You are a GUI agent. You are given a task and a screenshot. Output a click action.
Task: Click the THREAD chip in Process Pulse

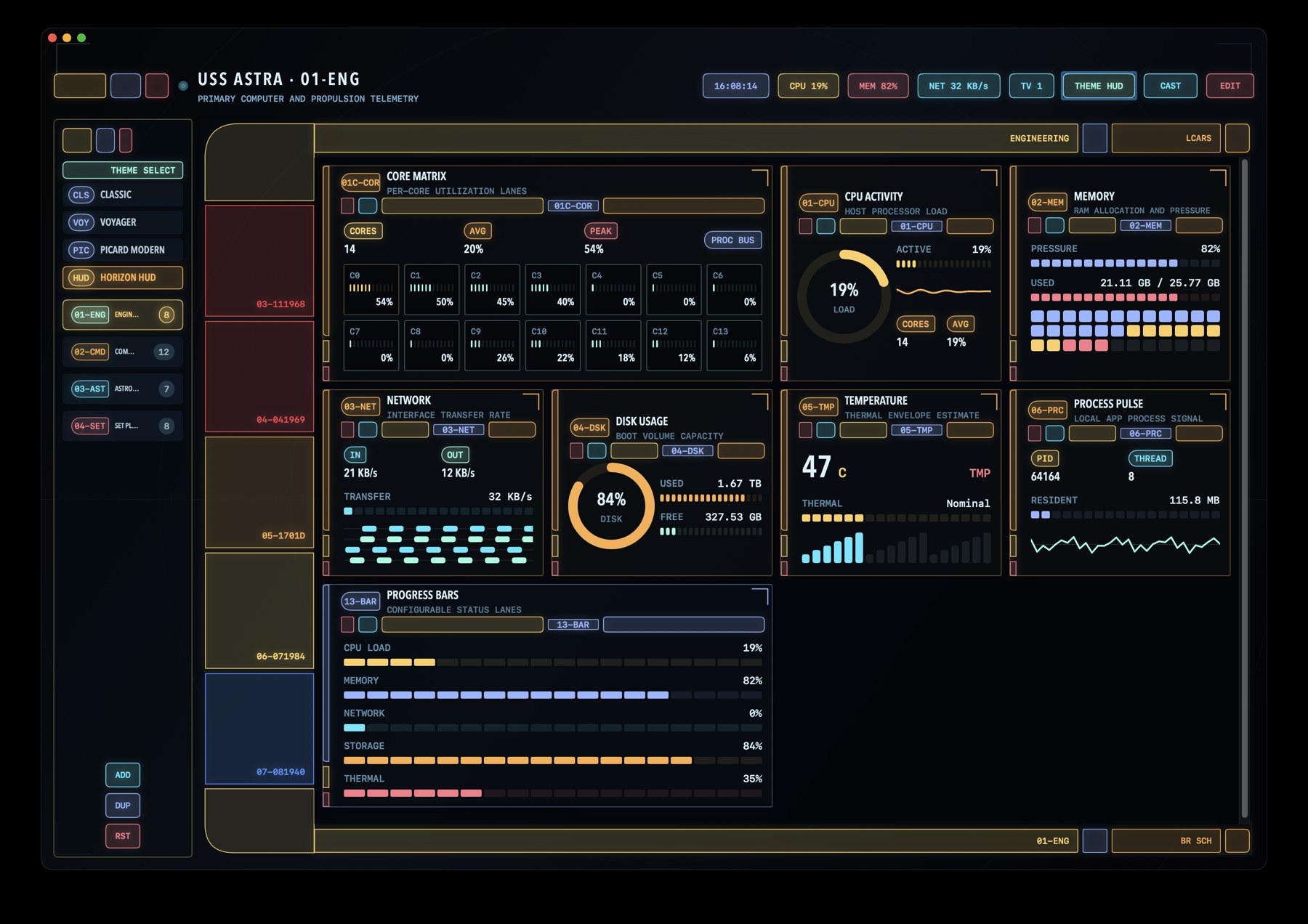[x=1150, y=458]
